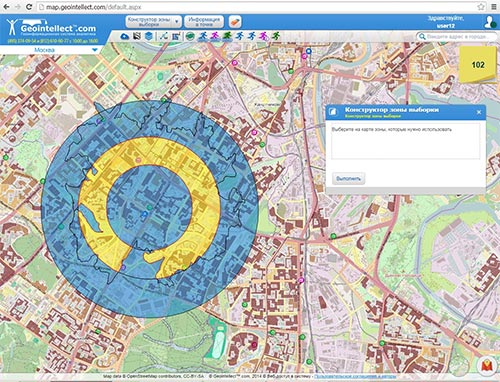Image resolution: width=500 pixels, height=382 pixels.
Task: Focus the address search field
Action: 457,36
